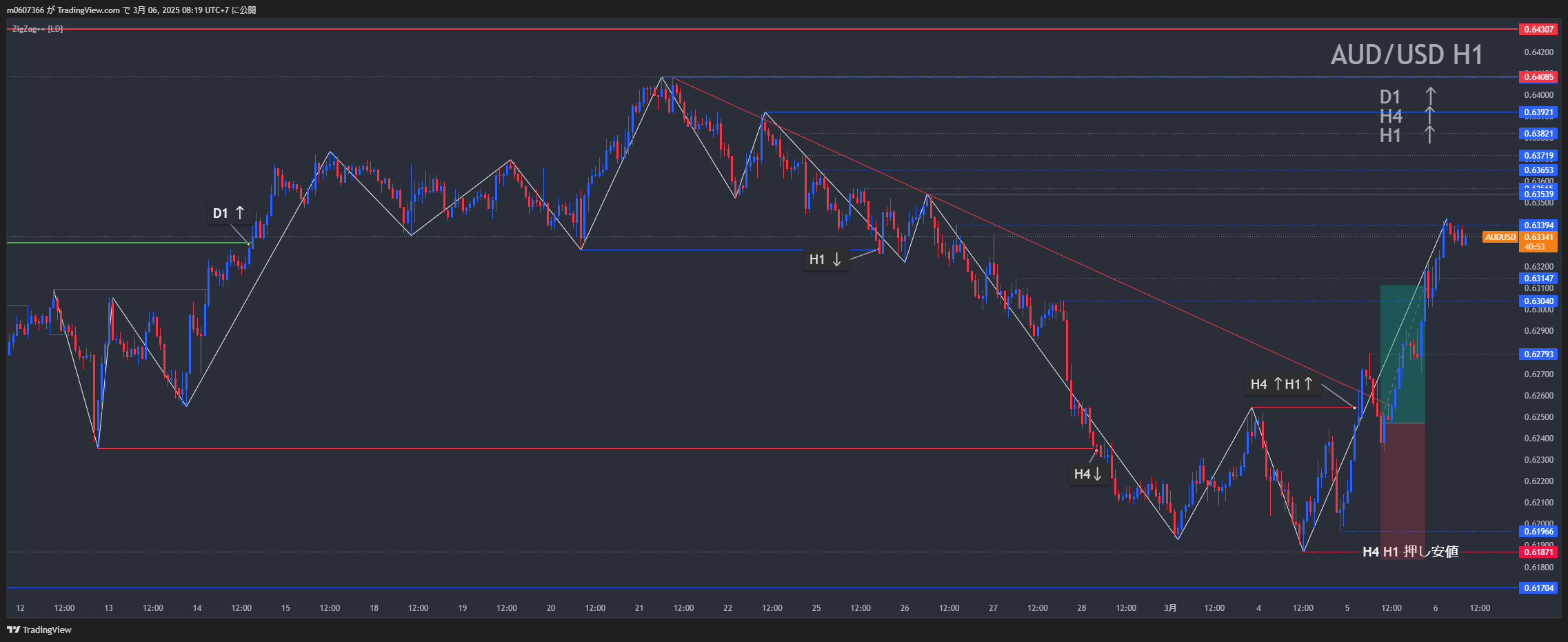
Task: Click the m0607366 author name in header
Action: [x=26, y=10]
